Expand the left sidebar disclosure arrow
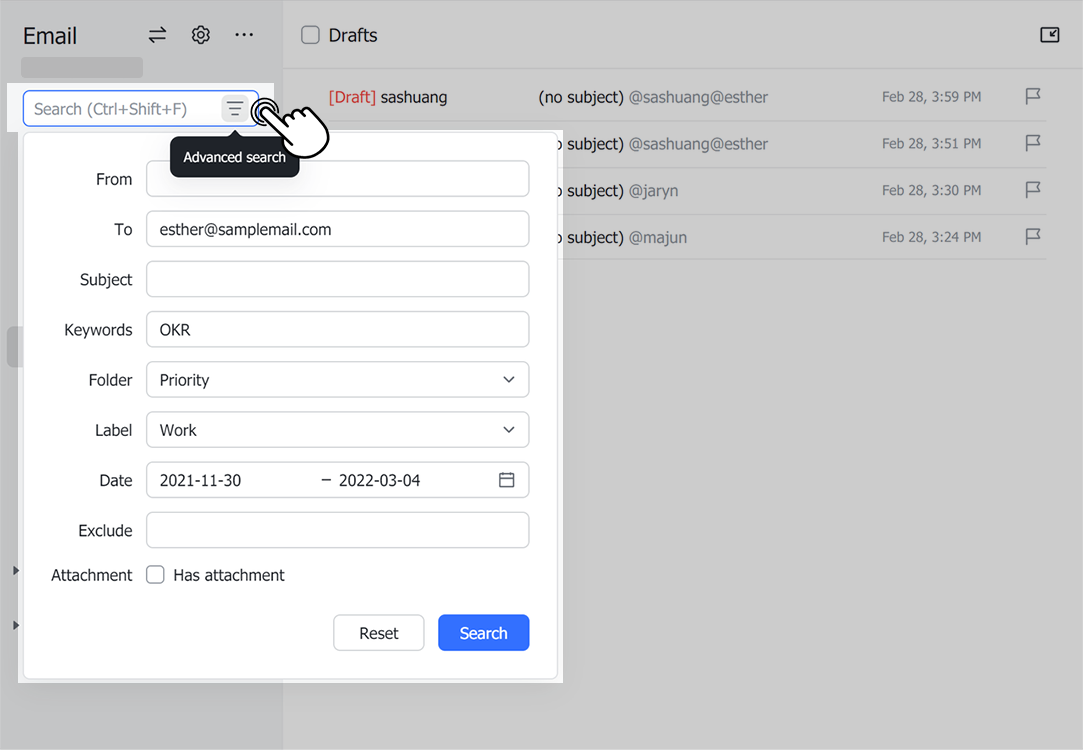 [x=15, y=571]
